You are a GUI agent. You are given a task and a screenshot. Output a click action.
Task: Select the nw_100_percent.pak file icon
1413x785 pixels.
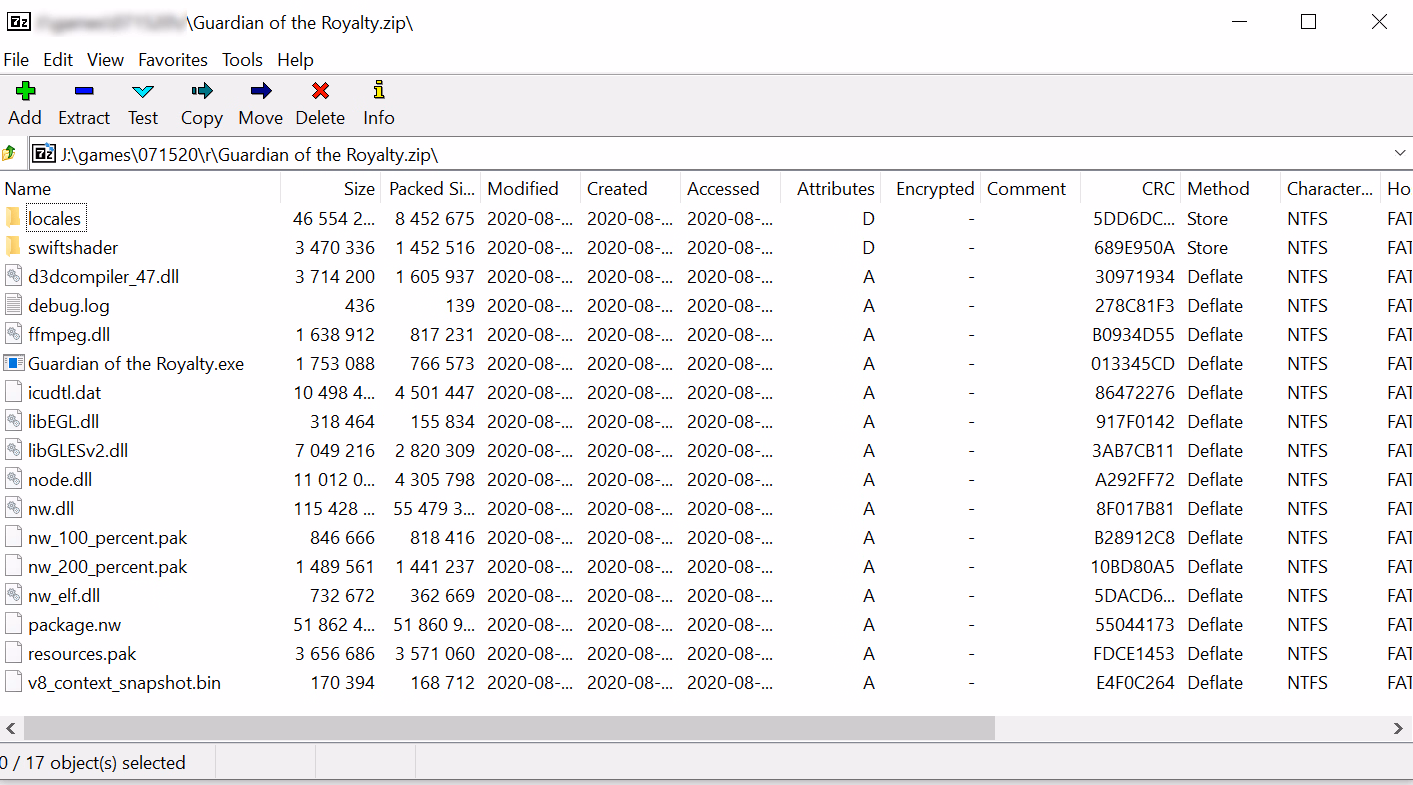click(x=13, y=537)
